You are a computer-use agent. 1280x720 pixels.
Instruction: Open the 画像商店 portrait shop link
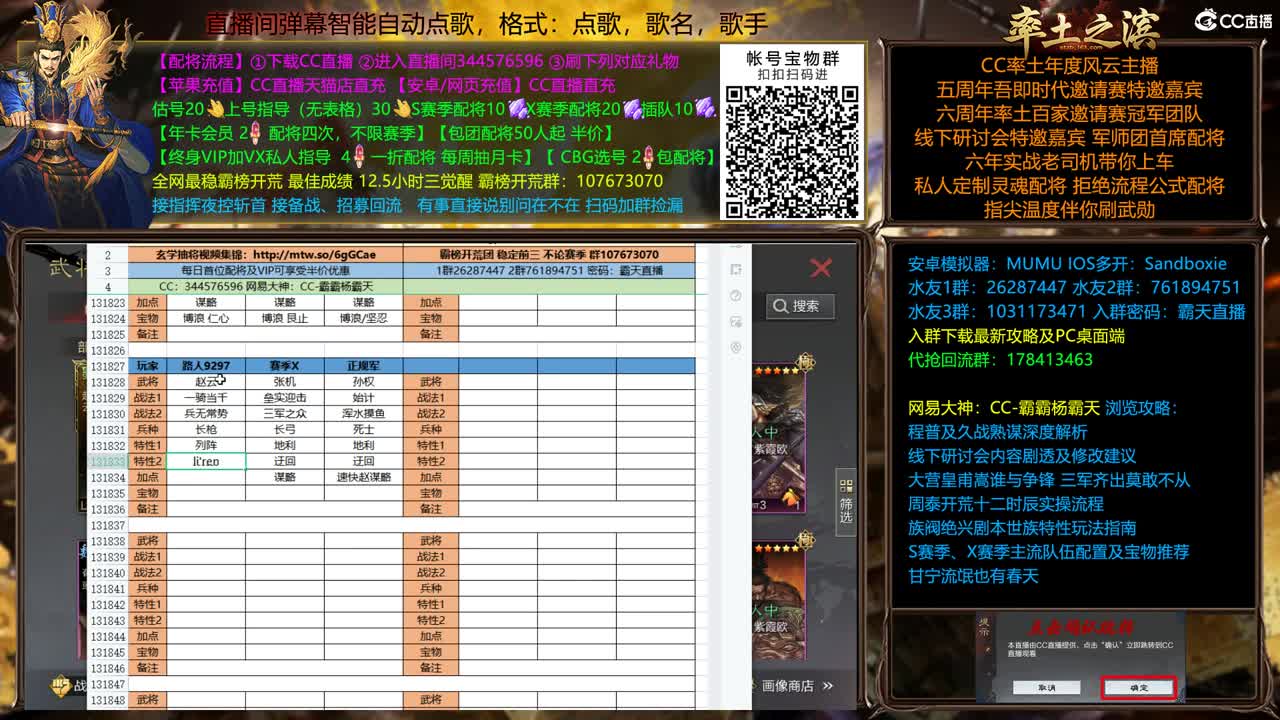pos(788,686)
